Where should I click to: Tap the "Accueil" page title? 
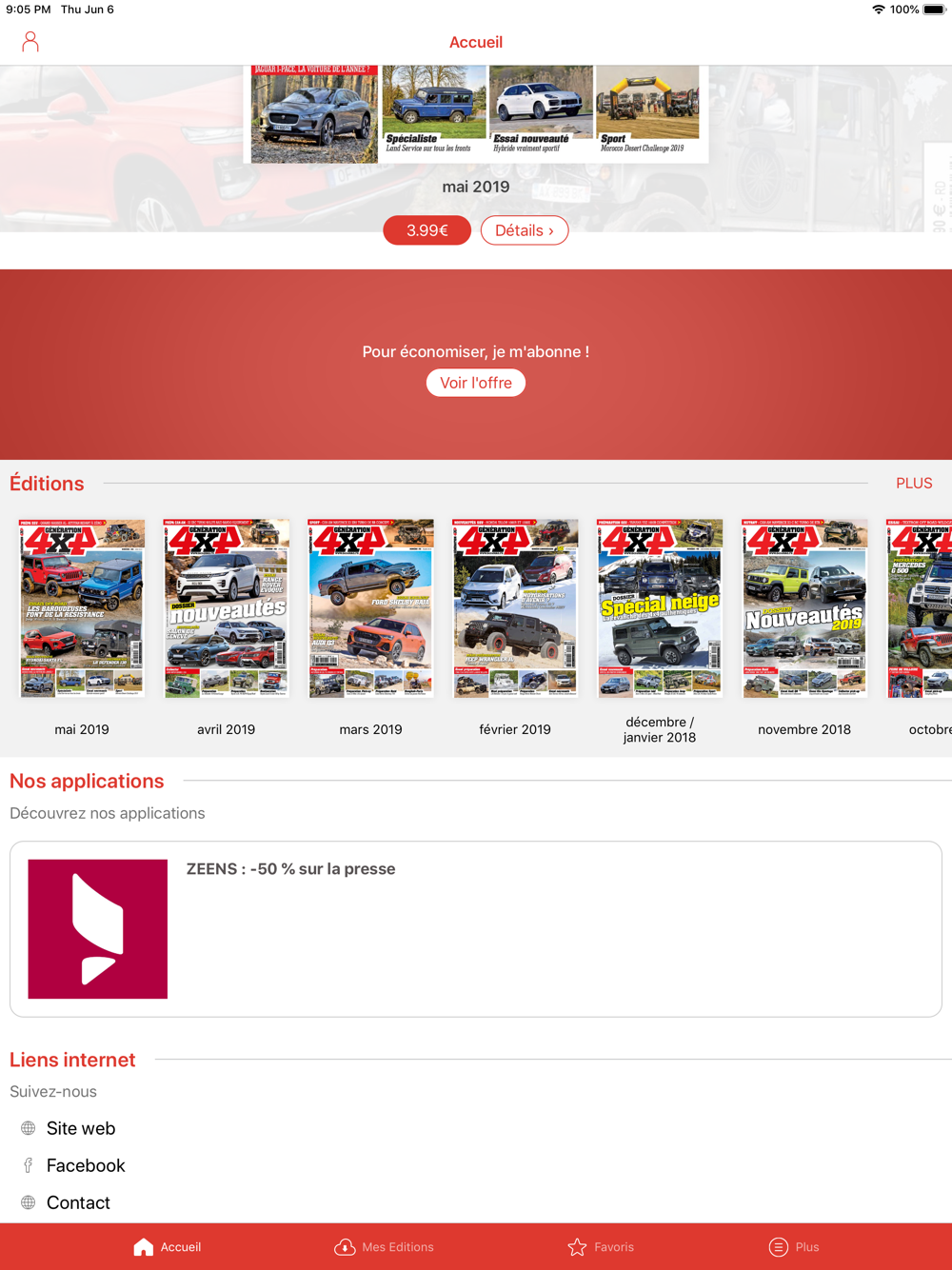(x=476, y=42)
